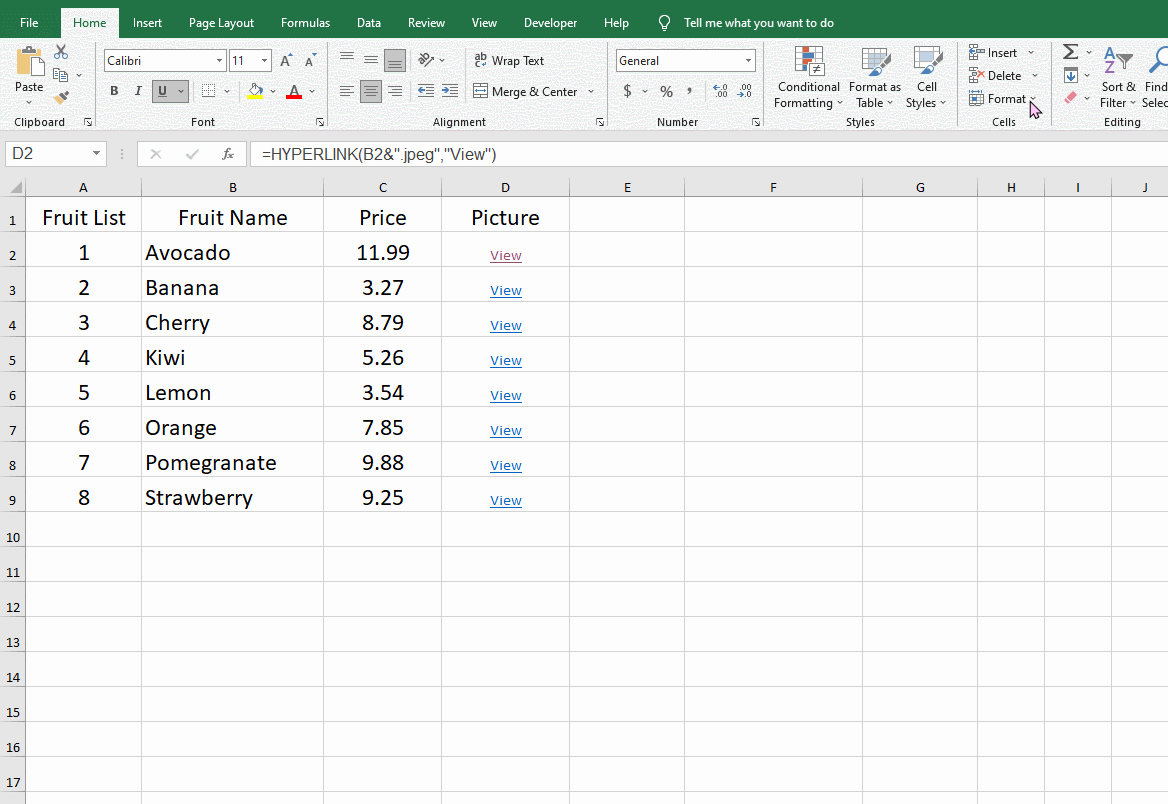The width and height of the screenshot is (1168, 804).
Task: Open the Format as Table gallery
Action: (875, 77)
